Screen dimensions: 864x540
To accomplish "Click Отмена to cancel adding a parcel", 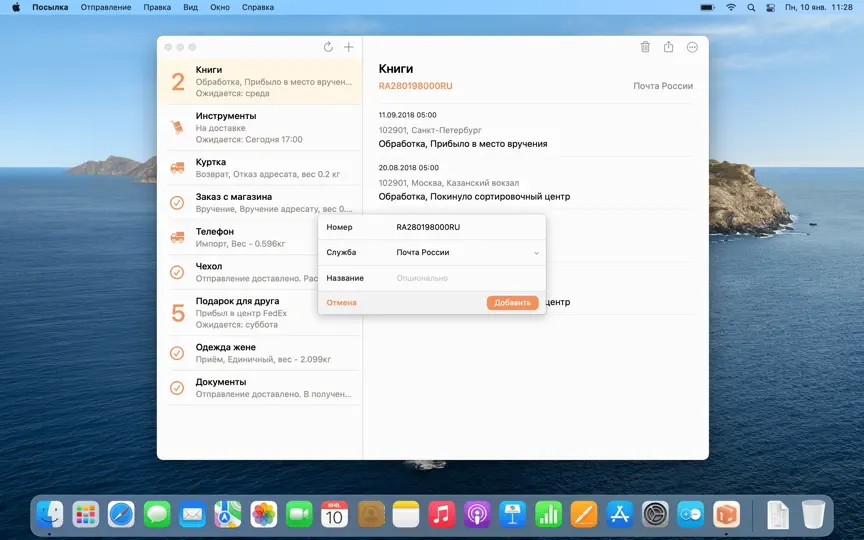I will click(x=342, y=303).
